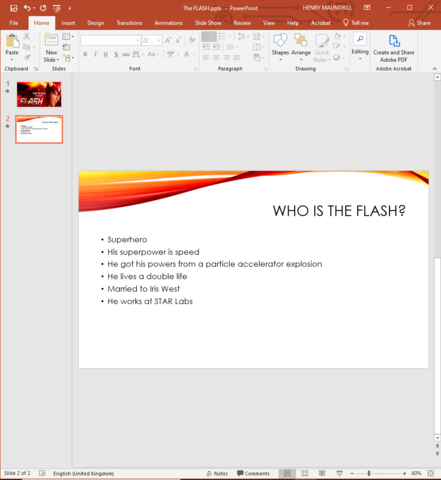Click the Tell me search box
Viewport: 441px width, 480px height.
356,23
